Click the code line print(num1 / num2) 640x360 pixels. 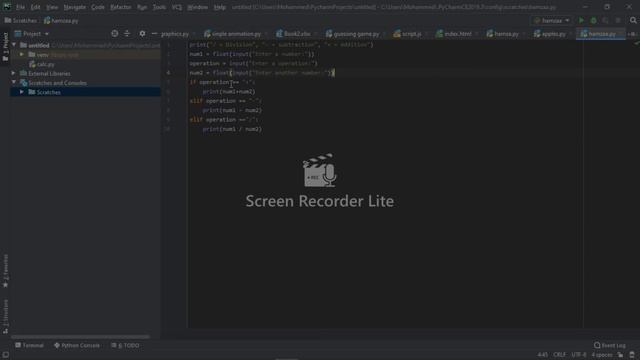[x=232, y=129]
